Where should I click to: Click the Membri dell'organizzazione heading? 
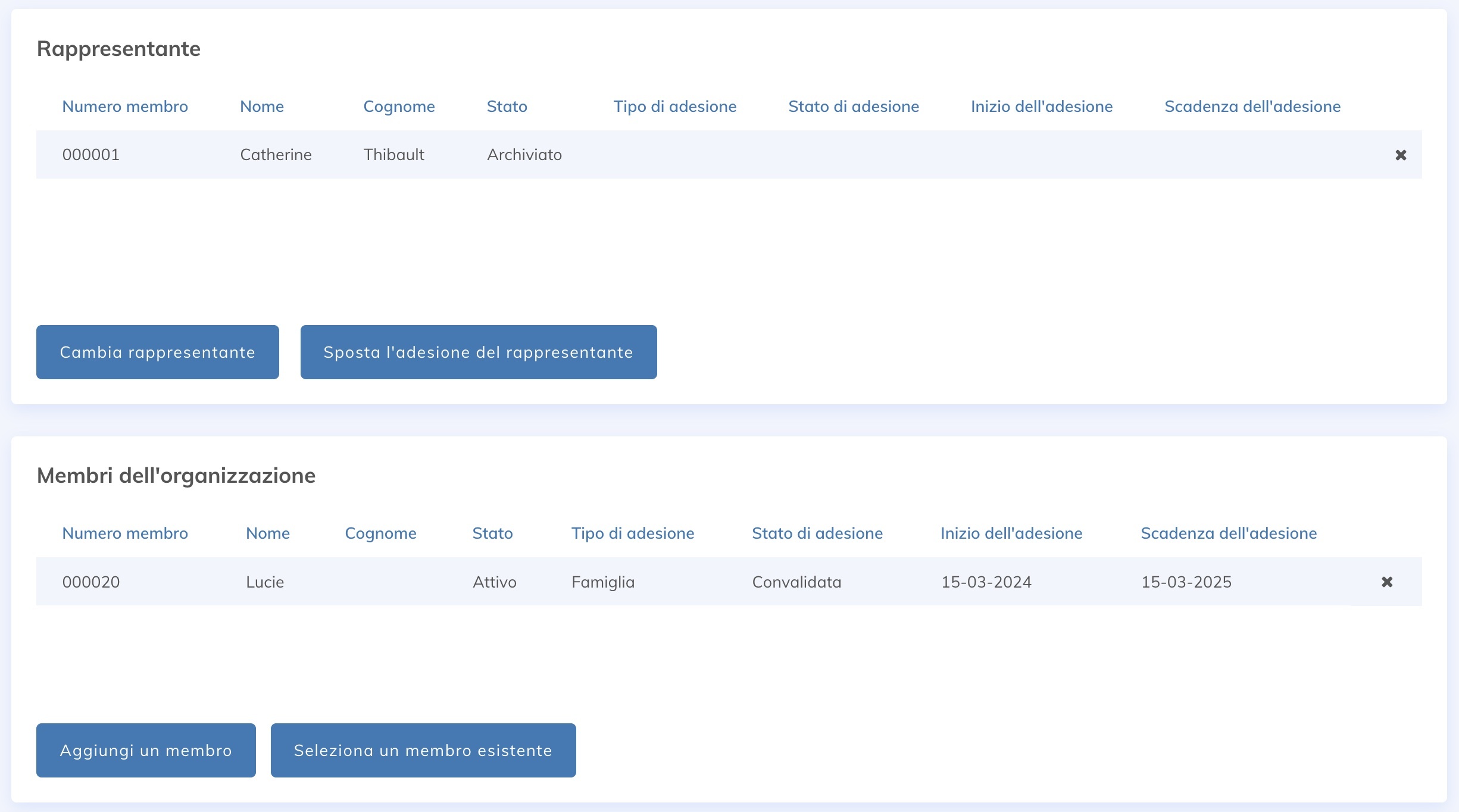pos(176,475)
